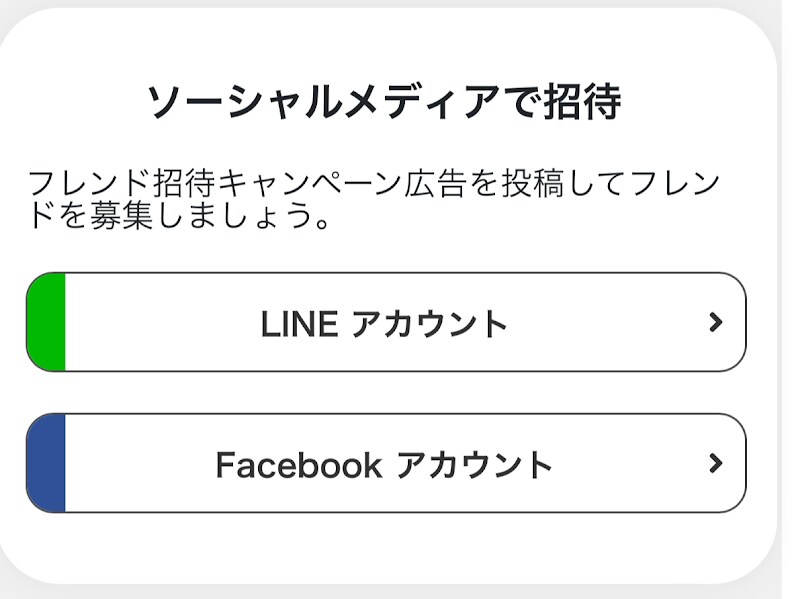Tap the chevron arrow on the LINE row
Screen dimensions: 792x599
click(x=714, y=322)
